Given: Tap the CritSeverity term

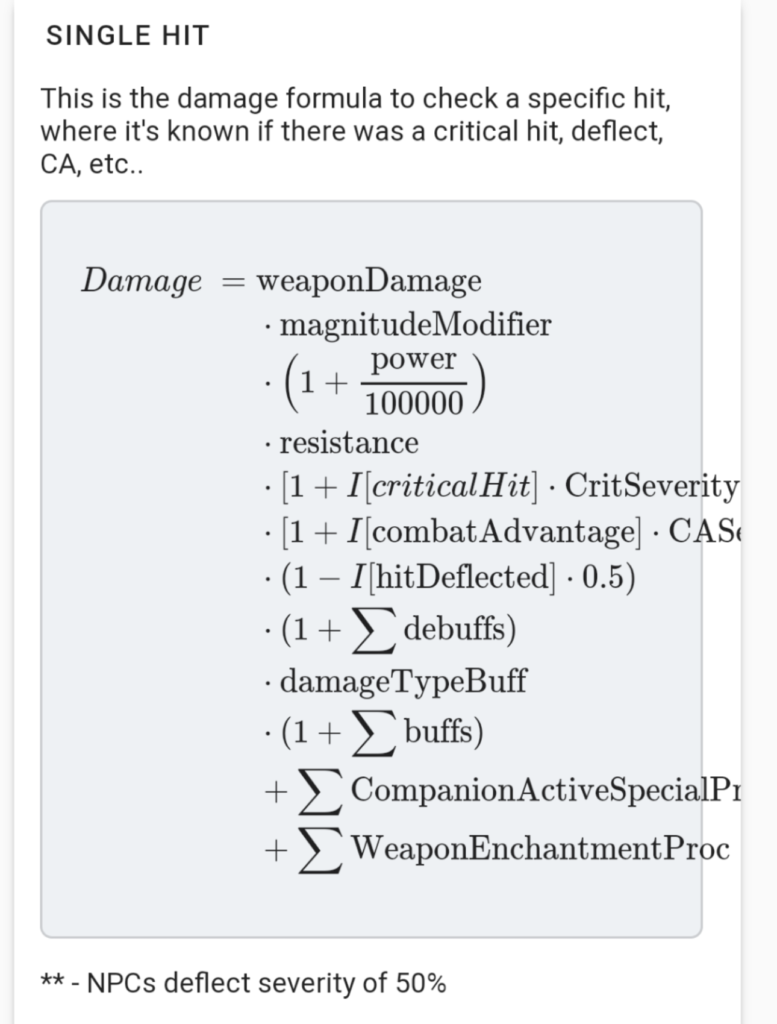Looking at the screenshot, I should (651, 487).
